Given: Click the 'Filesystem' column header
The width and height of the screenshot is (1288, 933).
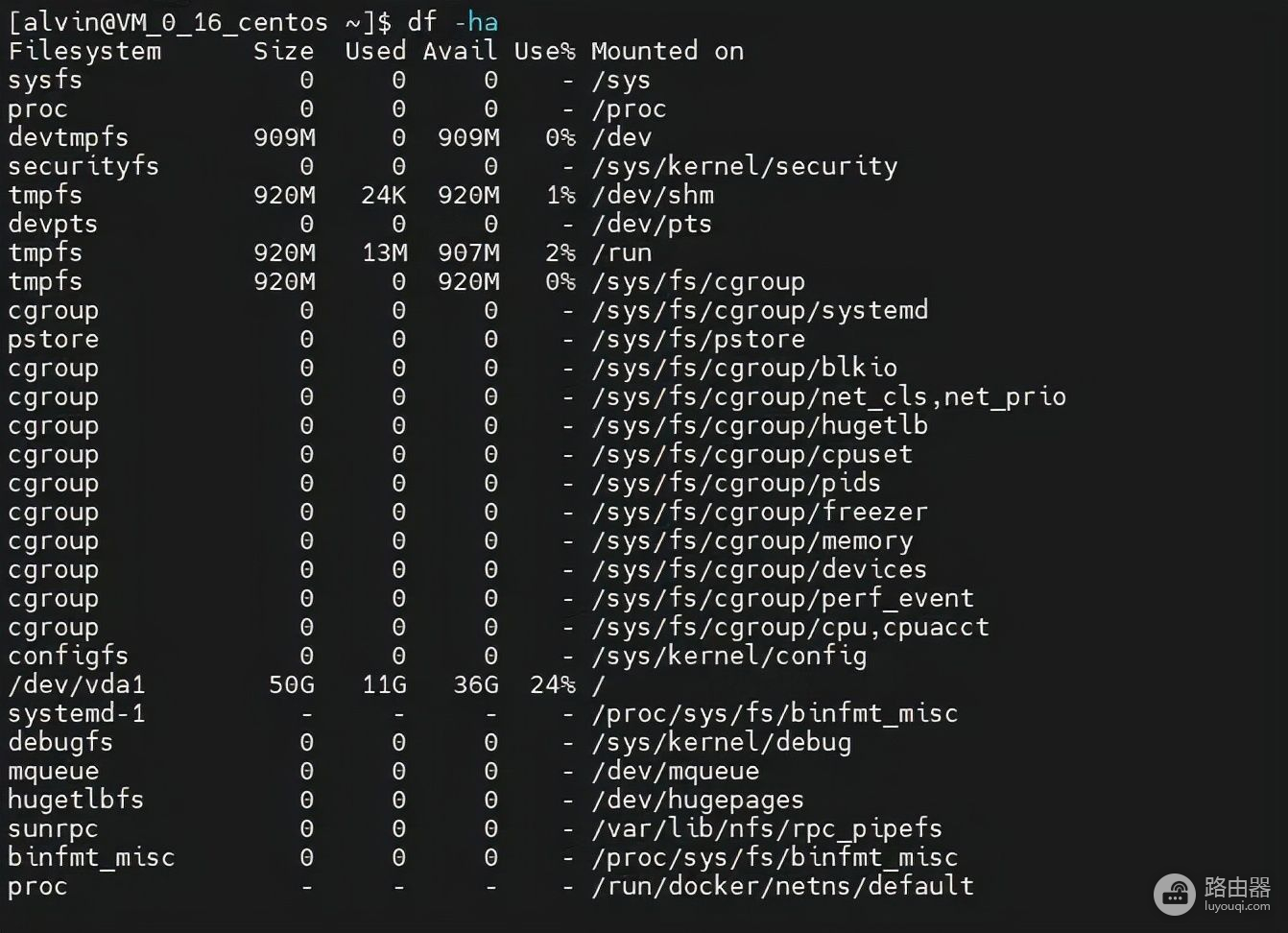Looking at the screenshot, I should click(x=84, y=51).
